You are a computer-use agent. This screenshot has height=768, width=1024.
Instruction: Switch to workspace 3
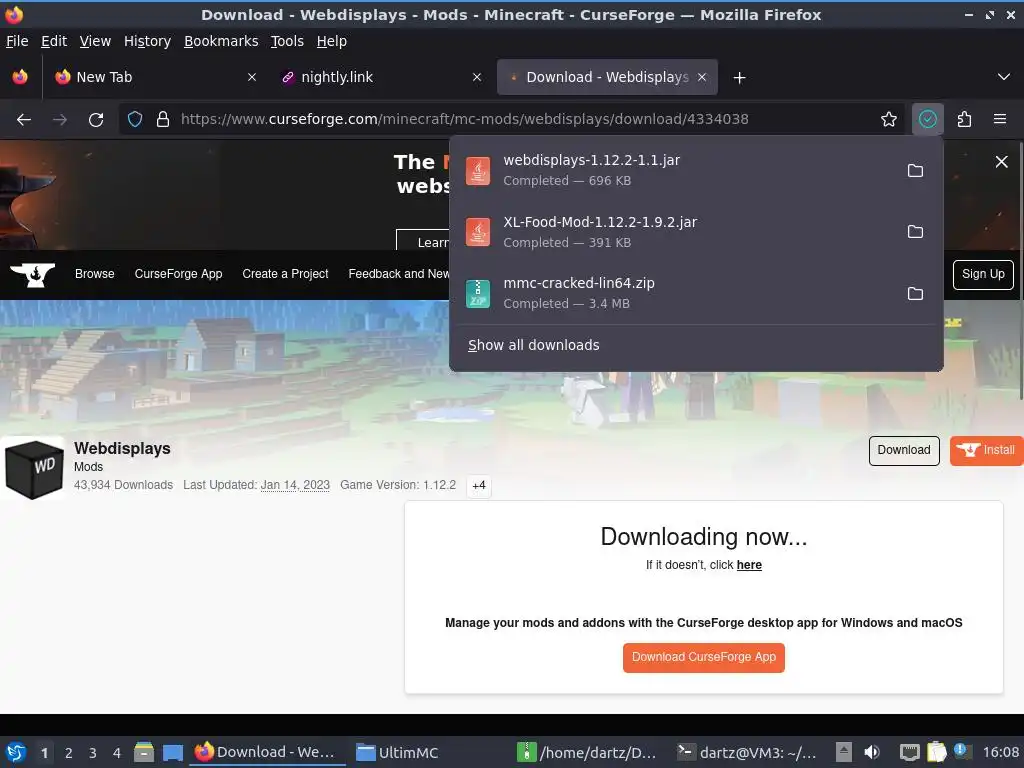pos(93,753)
